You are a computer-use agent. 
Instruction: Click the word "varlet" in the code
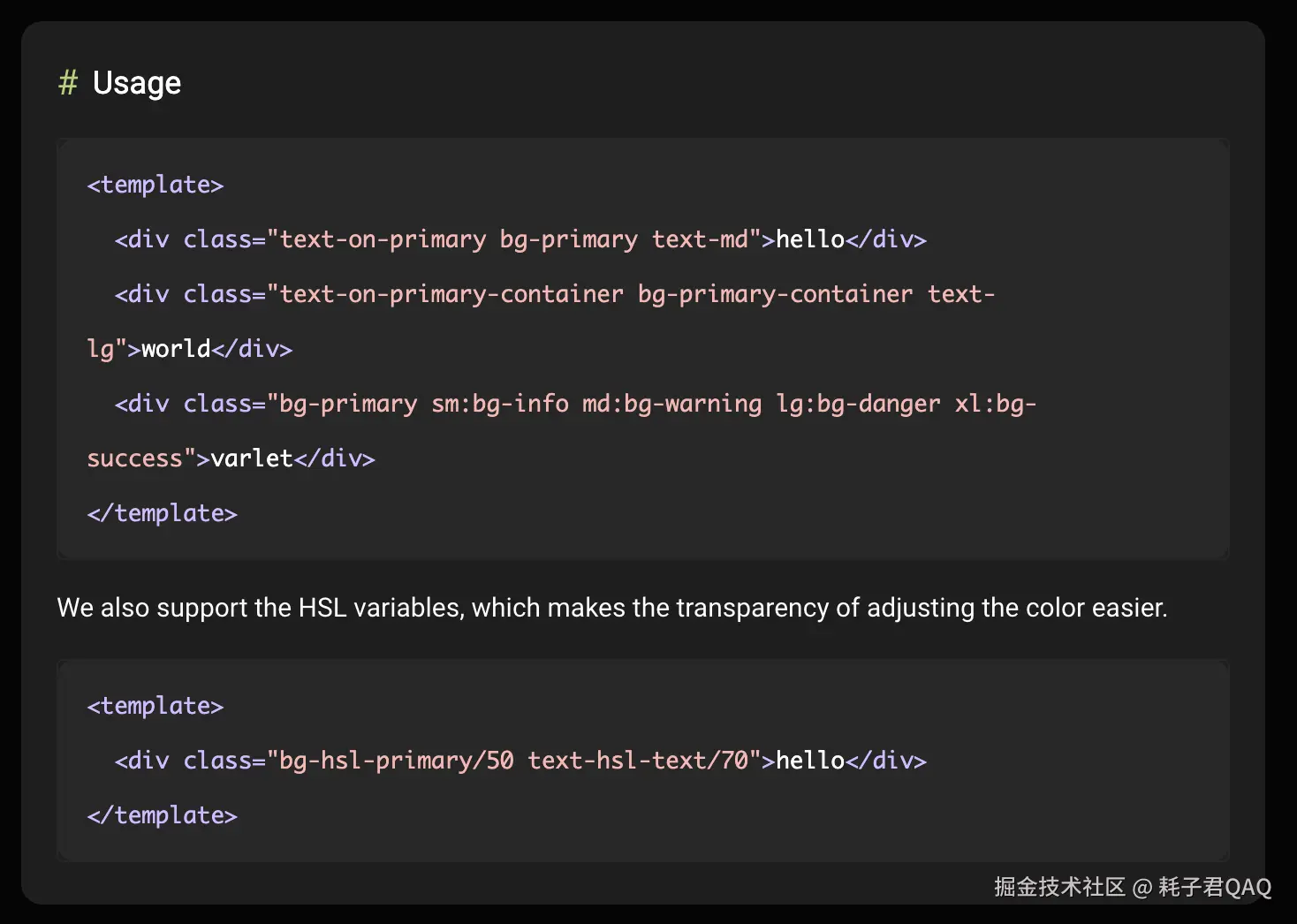tap(252, 458)
